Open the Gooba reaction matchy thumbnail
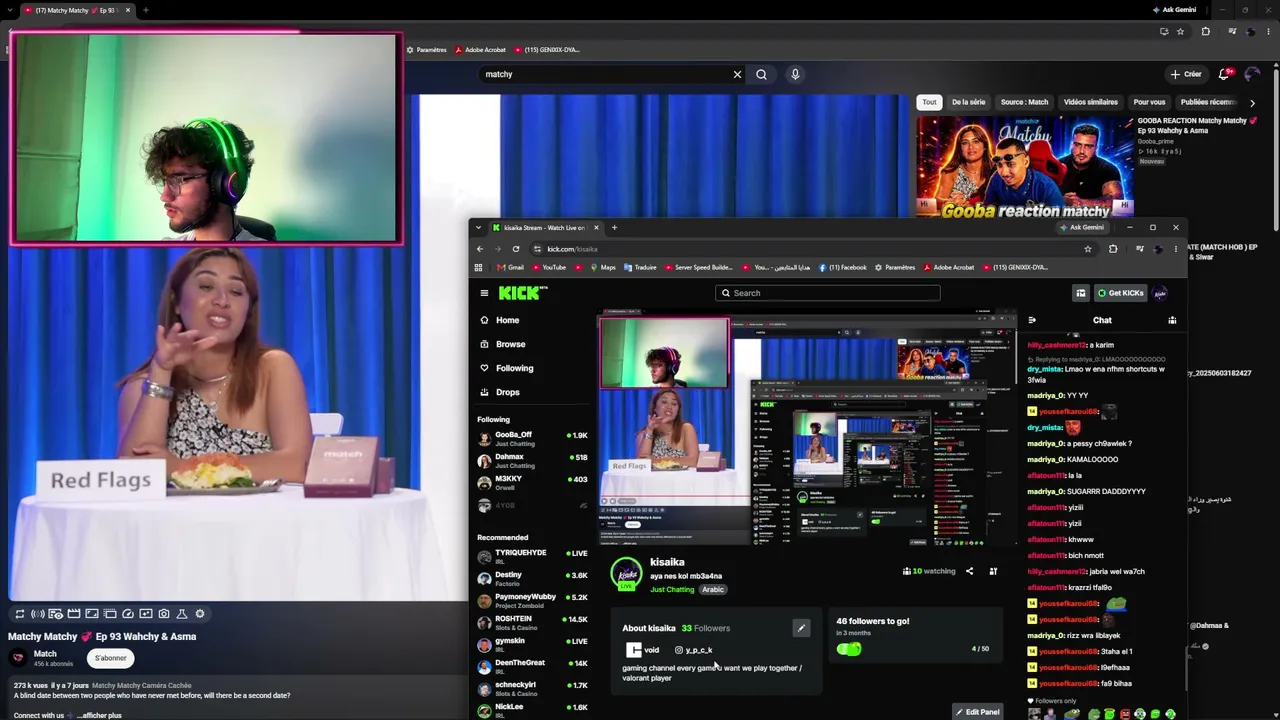Image resolution: width=1280 pixels, height=720 pixels. (x=1025, y=167)
